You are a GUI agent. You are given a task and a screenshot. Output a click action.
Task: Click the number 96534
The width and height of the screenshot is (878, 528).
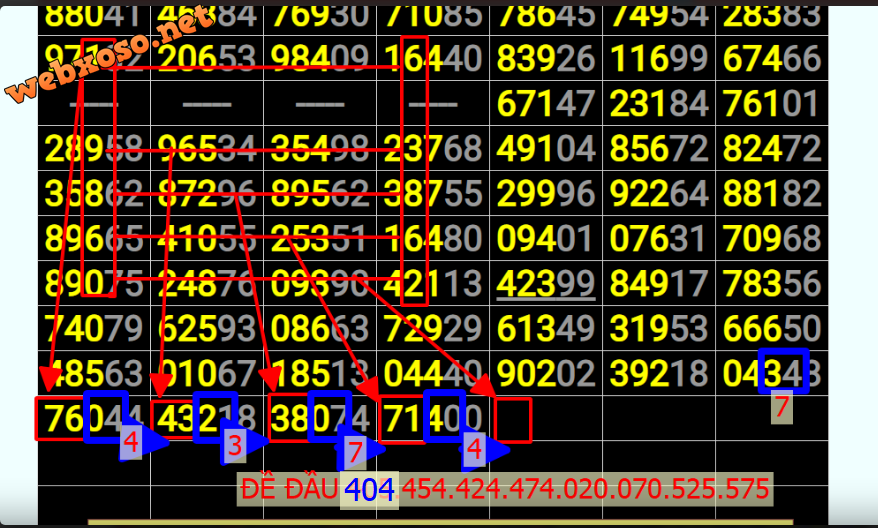[207, 148]
